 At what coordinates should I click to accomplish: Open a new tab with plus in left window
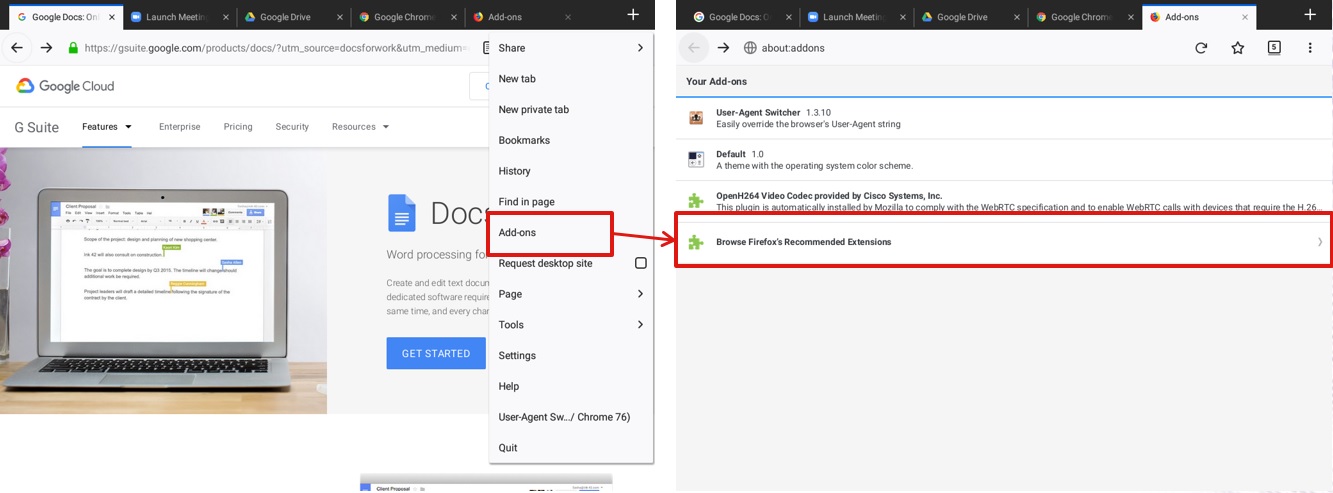[x=633, y=14]
